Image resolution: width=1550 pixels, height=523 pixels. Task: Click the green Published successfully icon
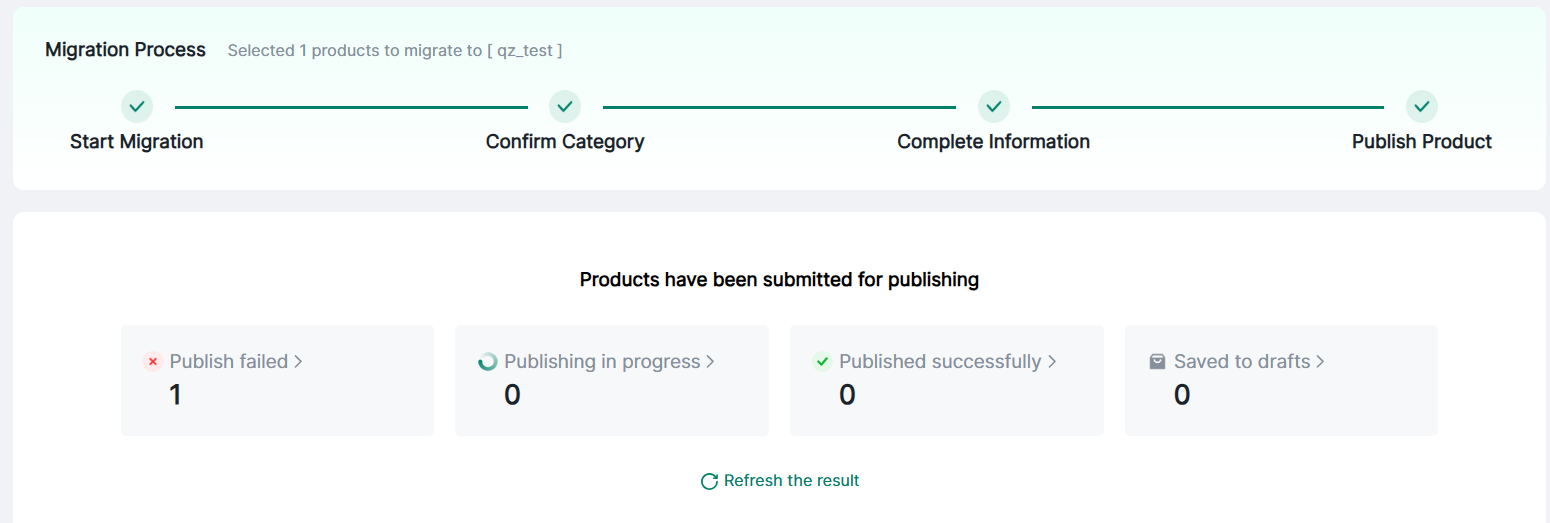823,362
